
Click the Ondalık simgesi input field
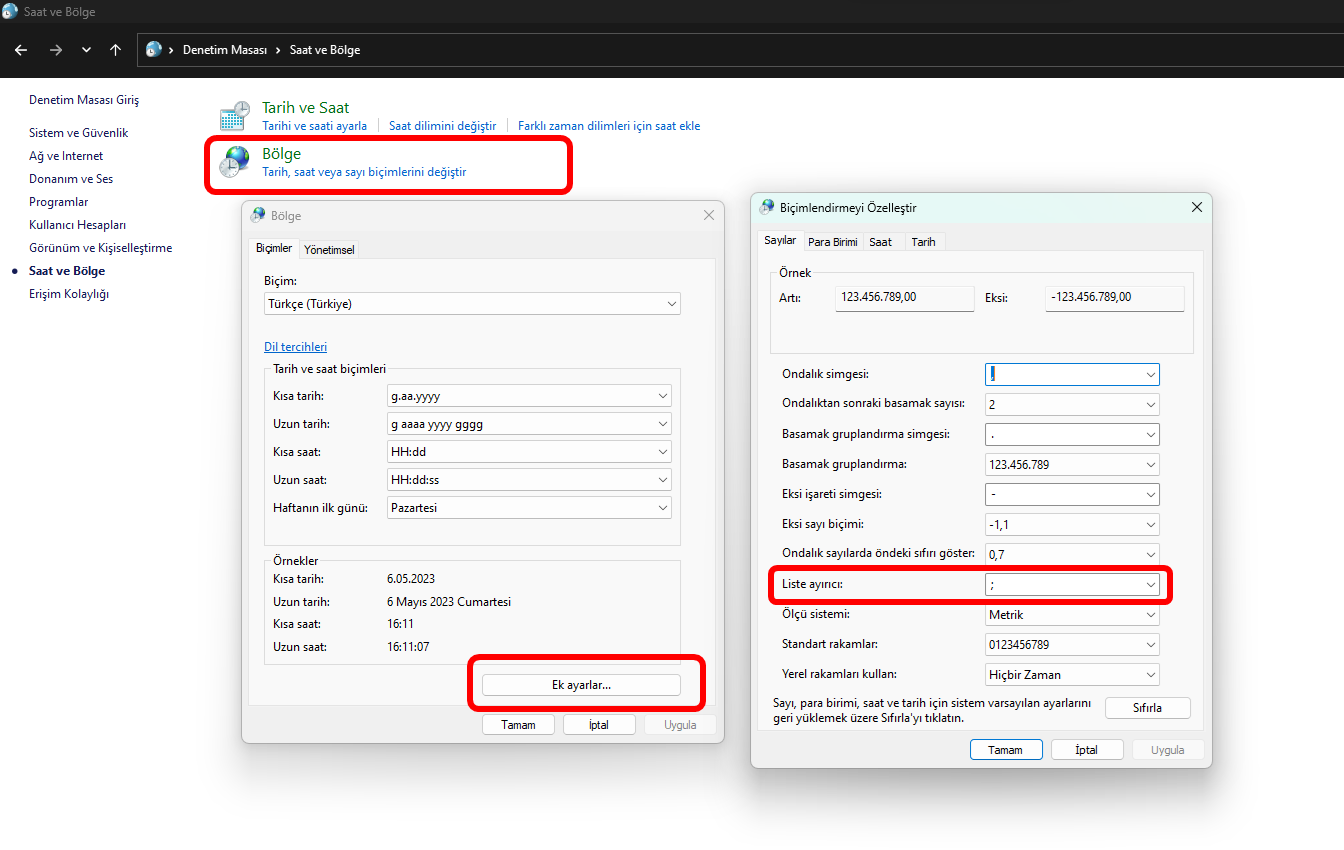pyautogui.click(x=1064, y=374)
